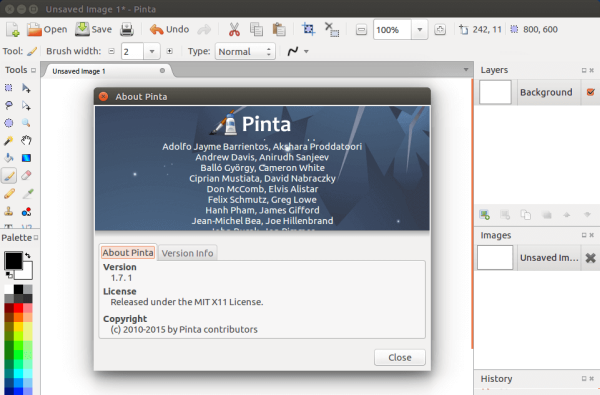Click the Duplicate Layer icon
This screenshot has height=395, width=600.
click(x=526, y=215)
